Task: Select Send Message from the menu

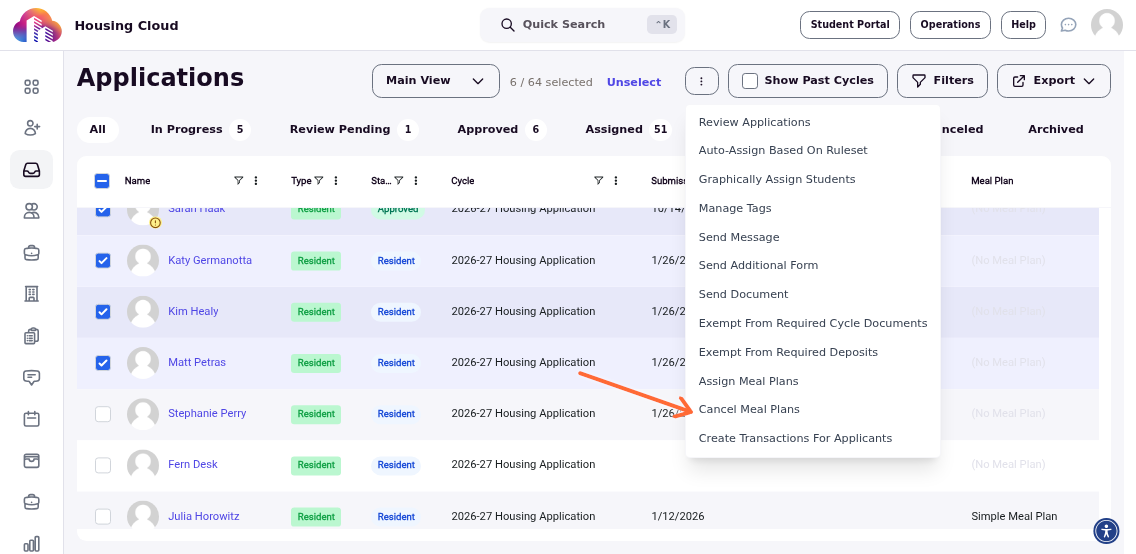Action: [x=739, y=238]
